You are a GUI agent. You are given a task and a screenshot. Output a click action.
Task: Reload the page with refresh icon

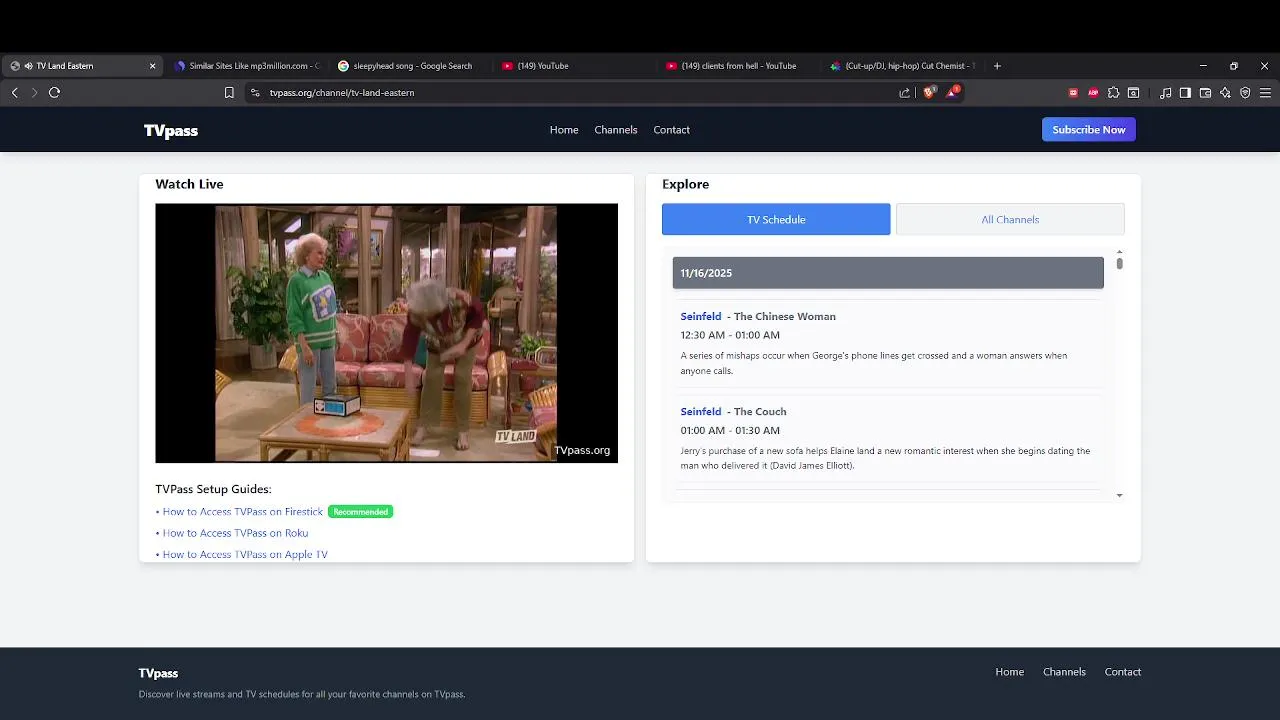54,92
